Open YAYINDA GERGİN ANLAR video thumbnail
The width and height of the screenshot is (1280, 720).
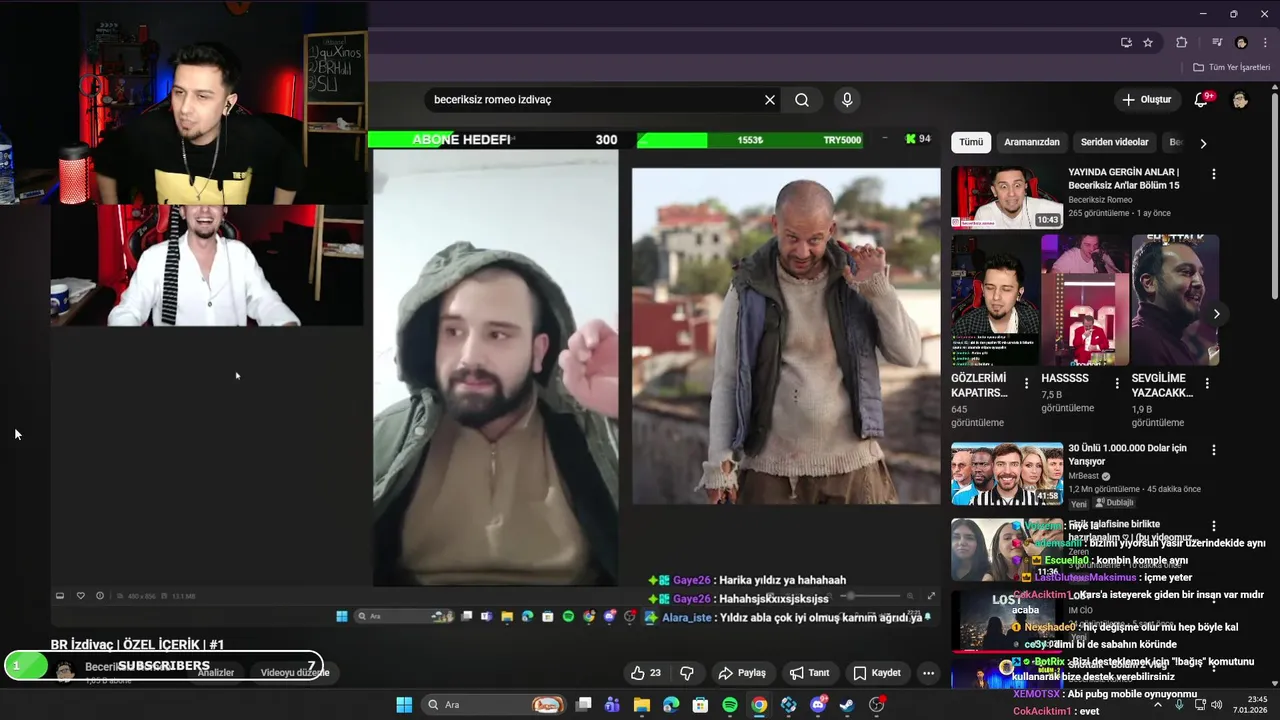point(1007,198)
